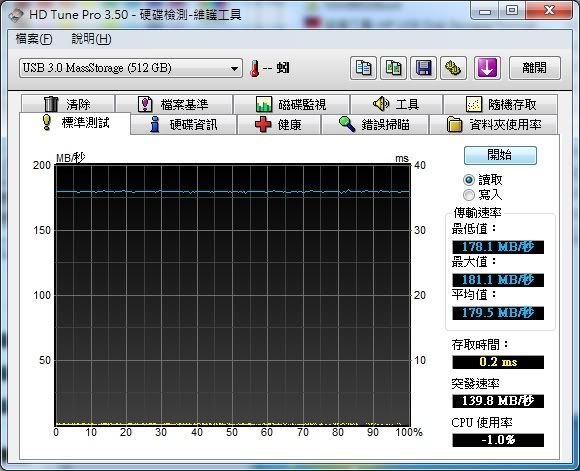This screenshot has height=471, width=580.
Task: Open the 檔案(F) menu
Action: tap(34, 39)
